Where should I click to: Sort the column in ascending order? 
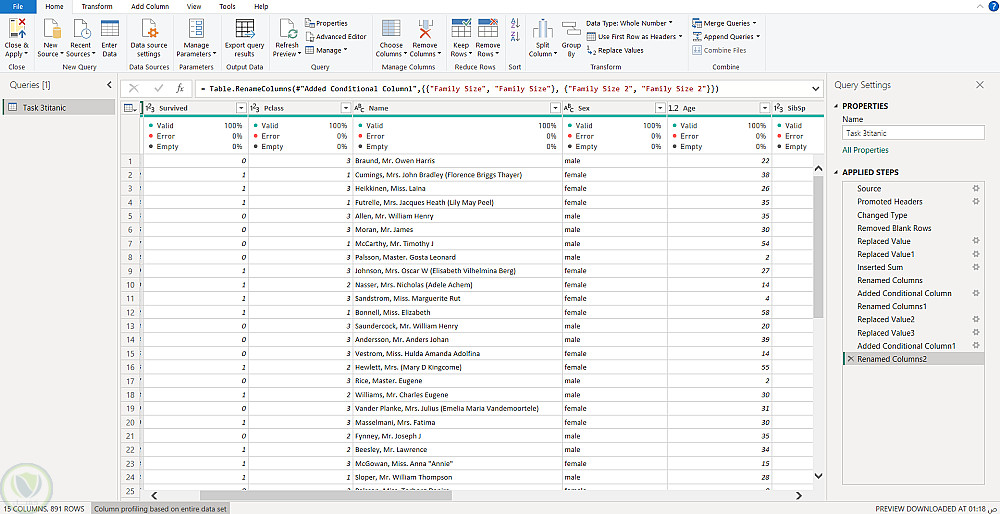point(515,23)
